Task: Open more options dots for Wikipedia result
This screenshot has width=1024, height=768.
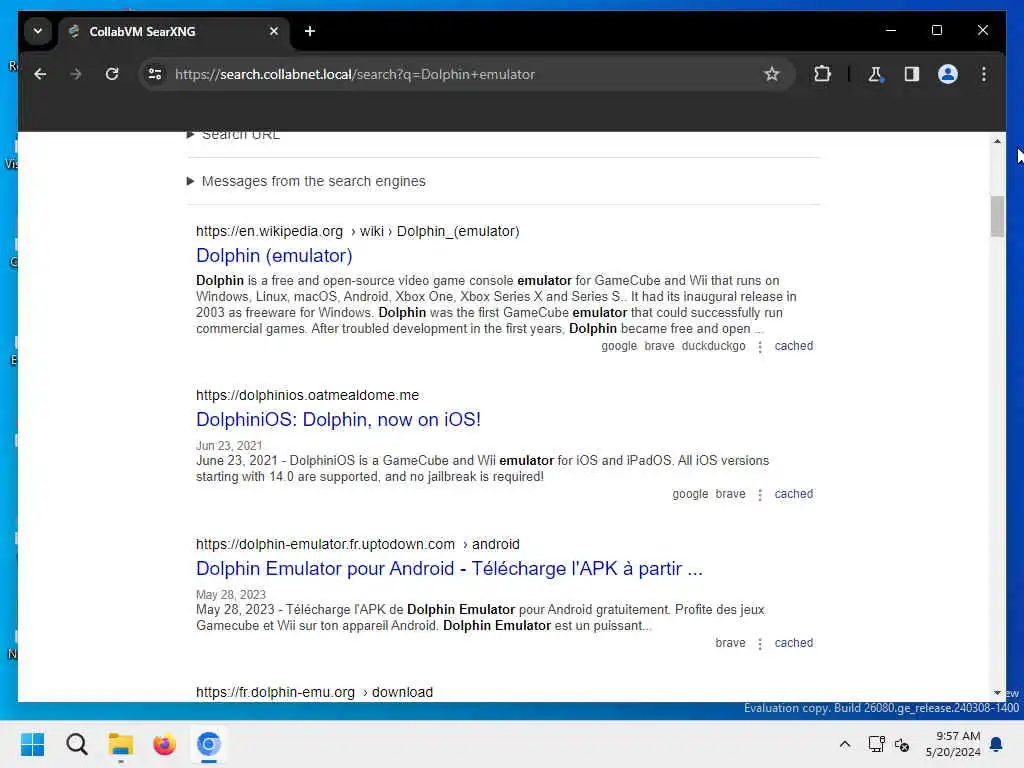Action: [x=760, y=347]
